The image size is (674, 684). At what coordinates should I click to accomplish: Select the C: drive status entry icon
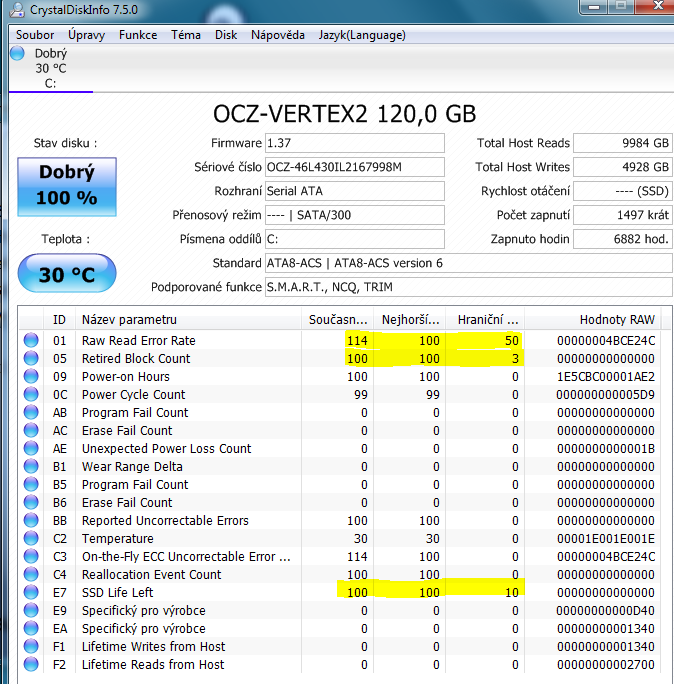pos(17,53)
